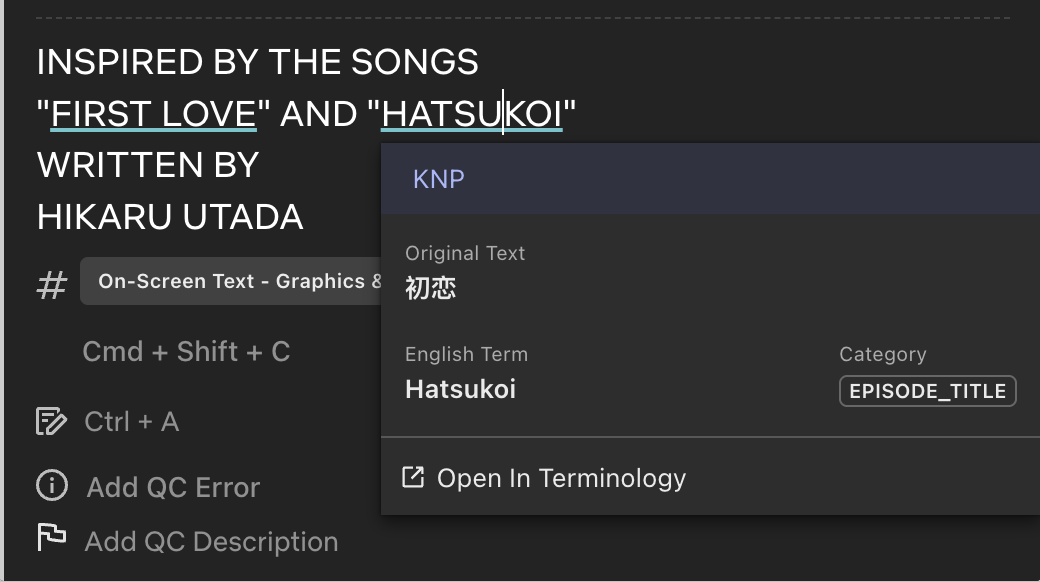
Task: Click the original text 初恋
Action: click(x=431, y=288)
